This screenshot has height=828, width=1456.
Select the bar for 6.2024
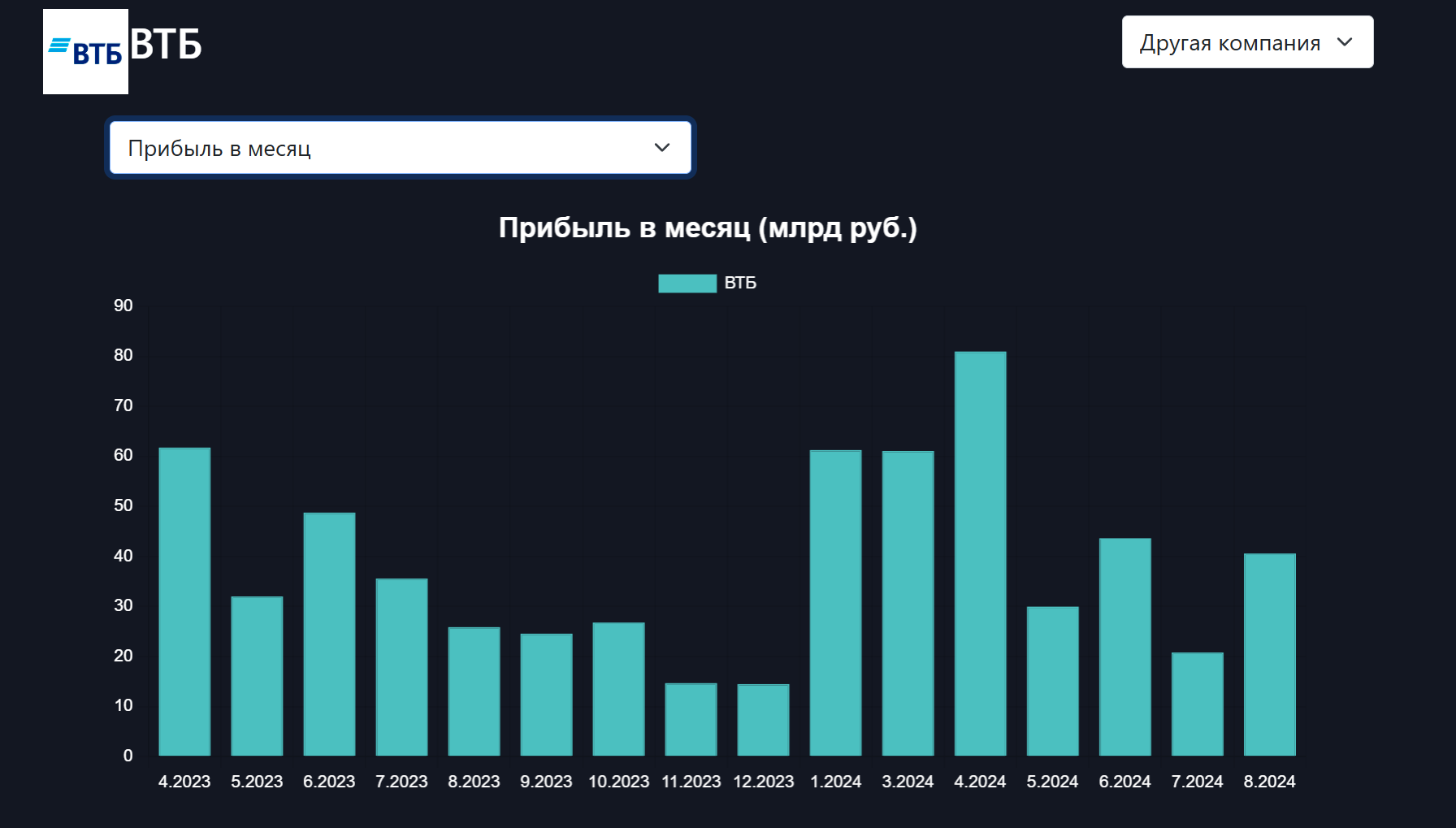coord(1124,647)
